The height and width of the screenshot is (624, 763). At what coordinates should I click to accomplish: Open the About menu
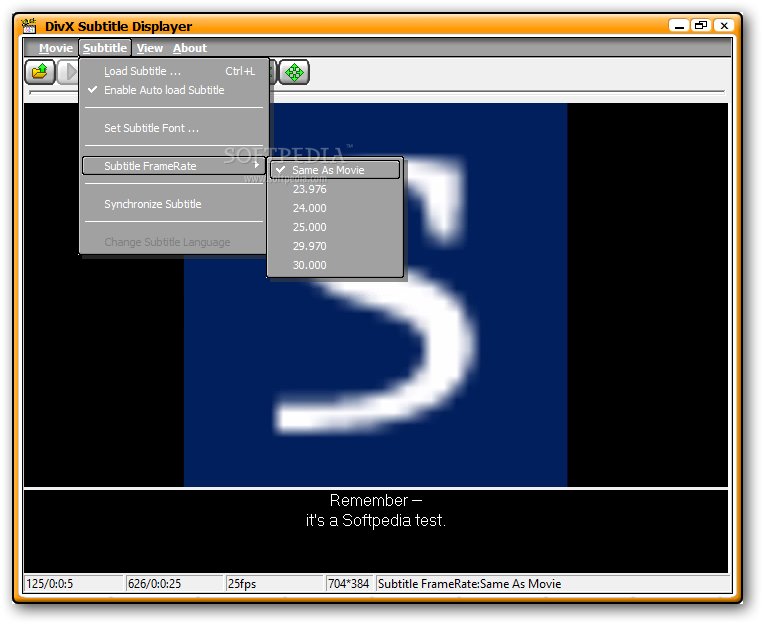(190, 48)
